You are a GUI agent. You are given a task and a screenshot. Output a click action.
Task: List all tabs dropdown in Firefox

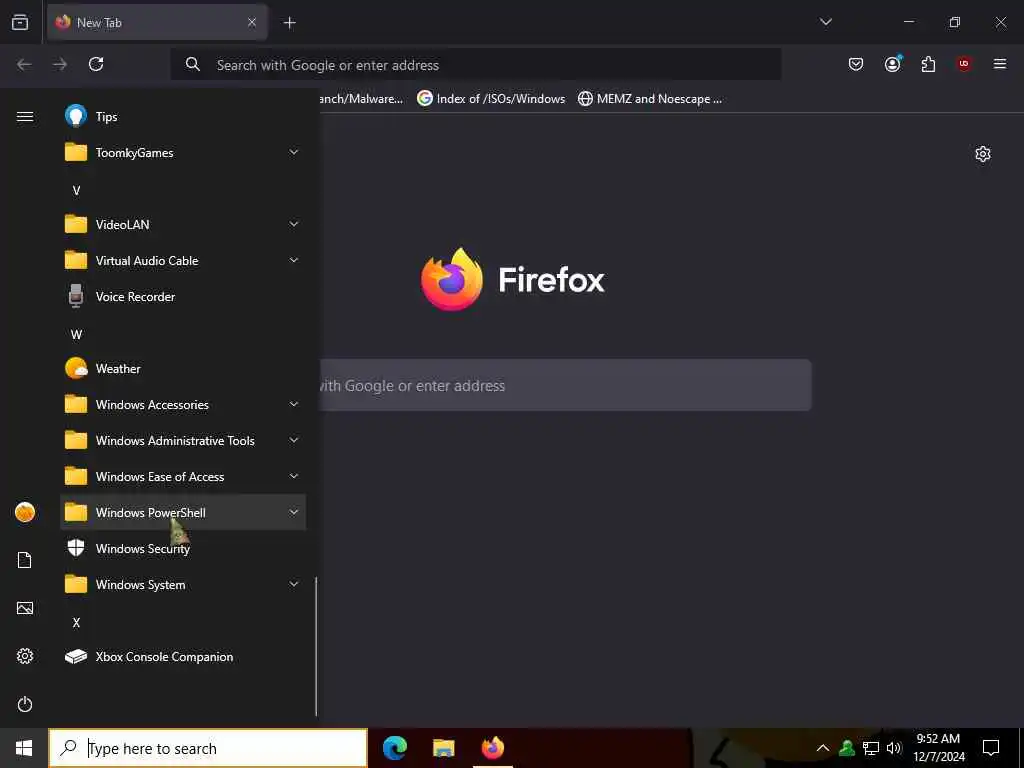[x=825, y=22]
